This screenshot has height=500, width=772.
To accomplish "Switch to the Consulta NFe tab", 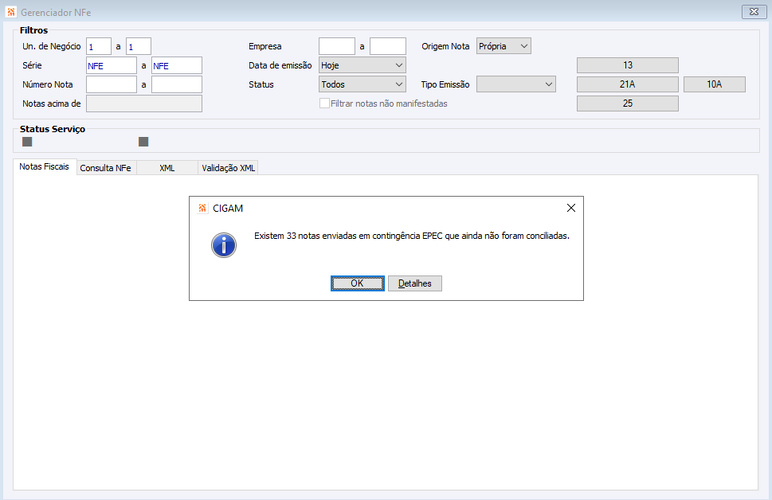I will (105, 168).
